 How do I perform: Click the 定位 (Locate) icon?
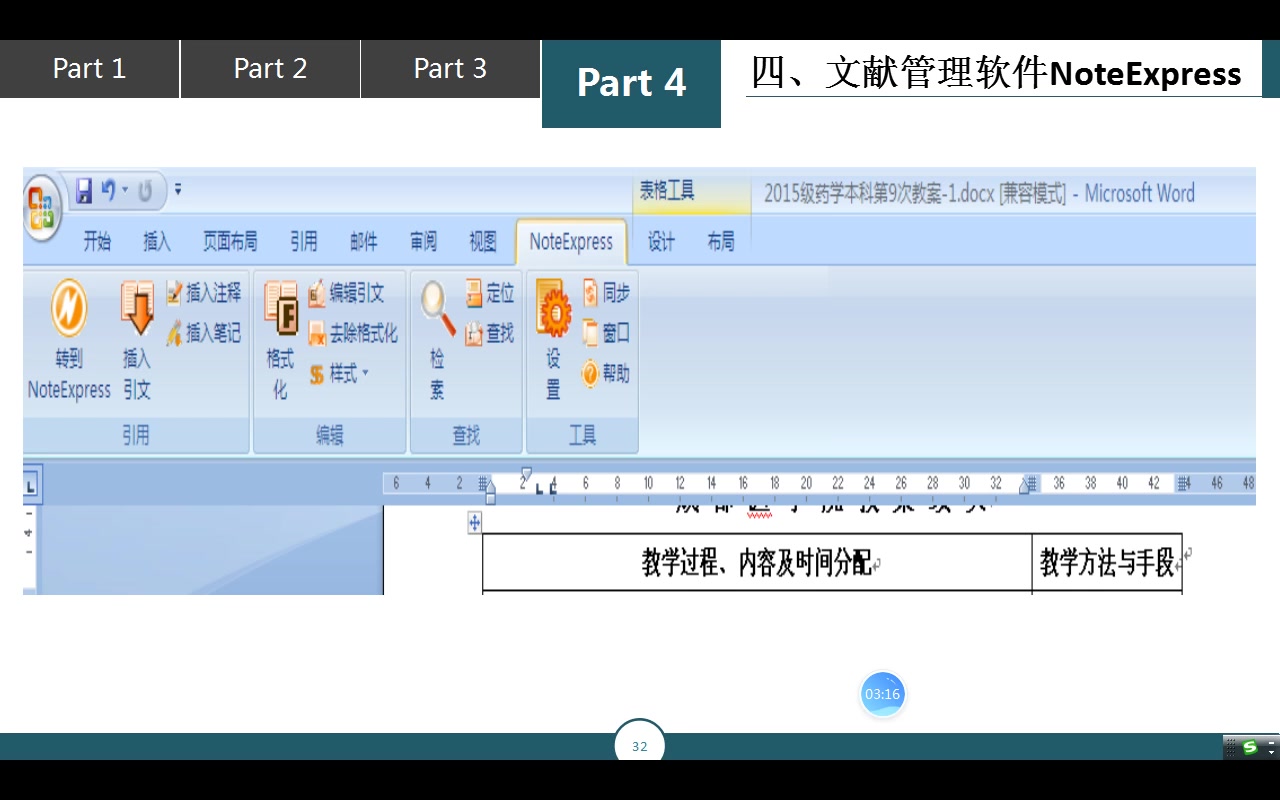pyautogui.click(x=489, y=293)
